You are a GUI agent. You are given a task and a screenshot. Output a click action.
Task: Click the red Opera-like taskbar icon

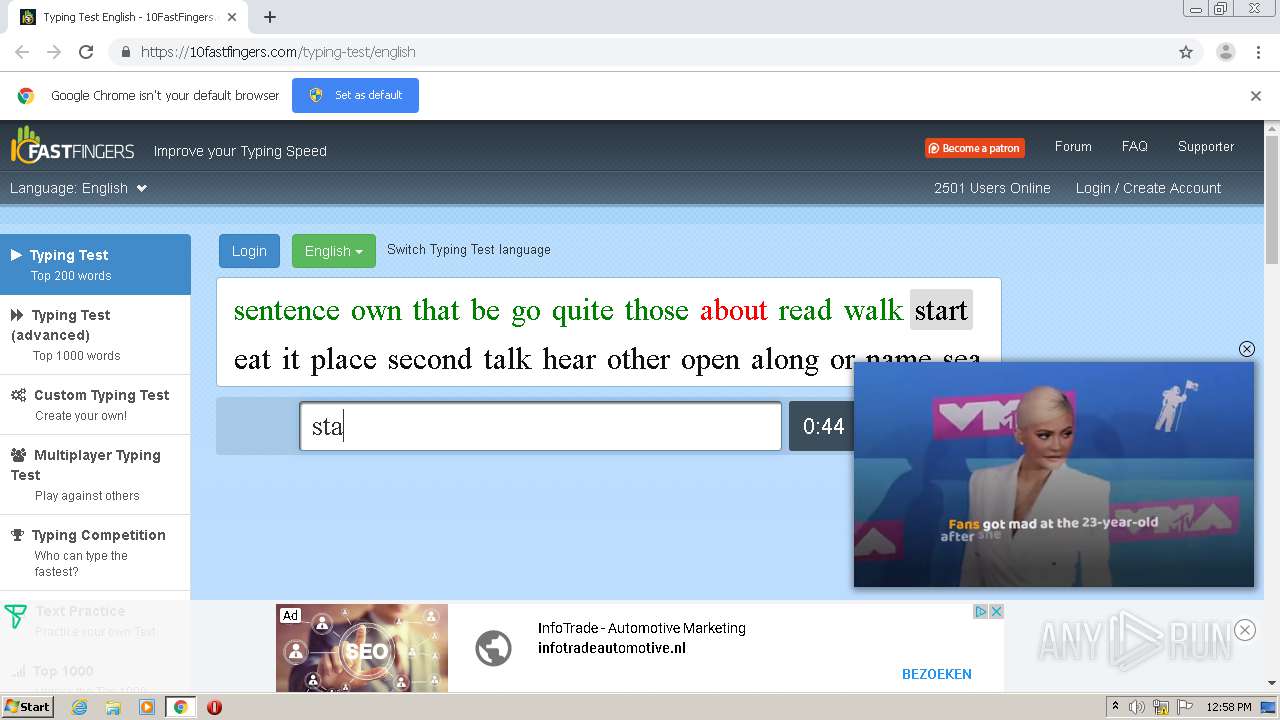214,707
